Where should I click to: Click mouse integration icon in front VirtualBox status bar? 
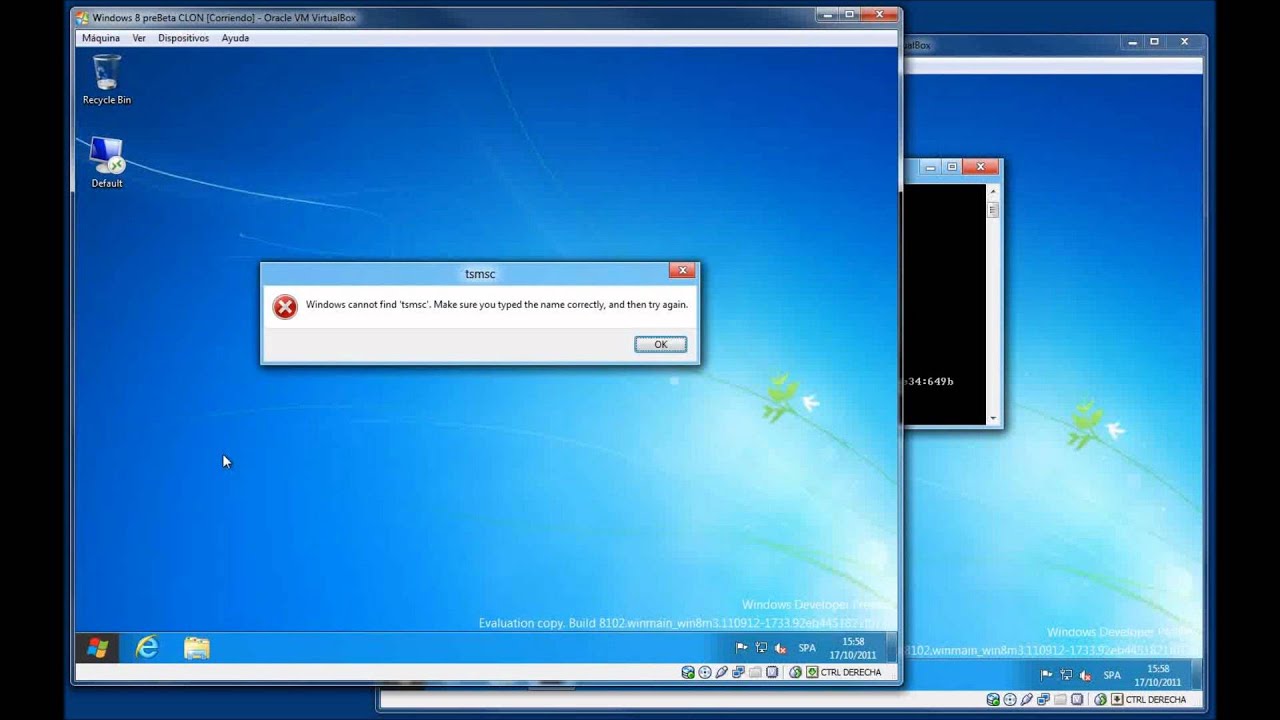[795, 672]
